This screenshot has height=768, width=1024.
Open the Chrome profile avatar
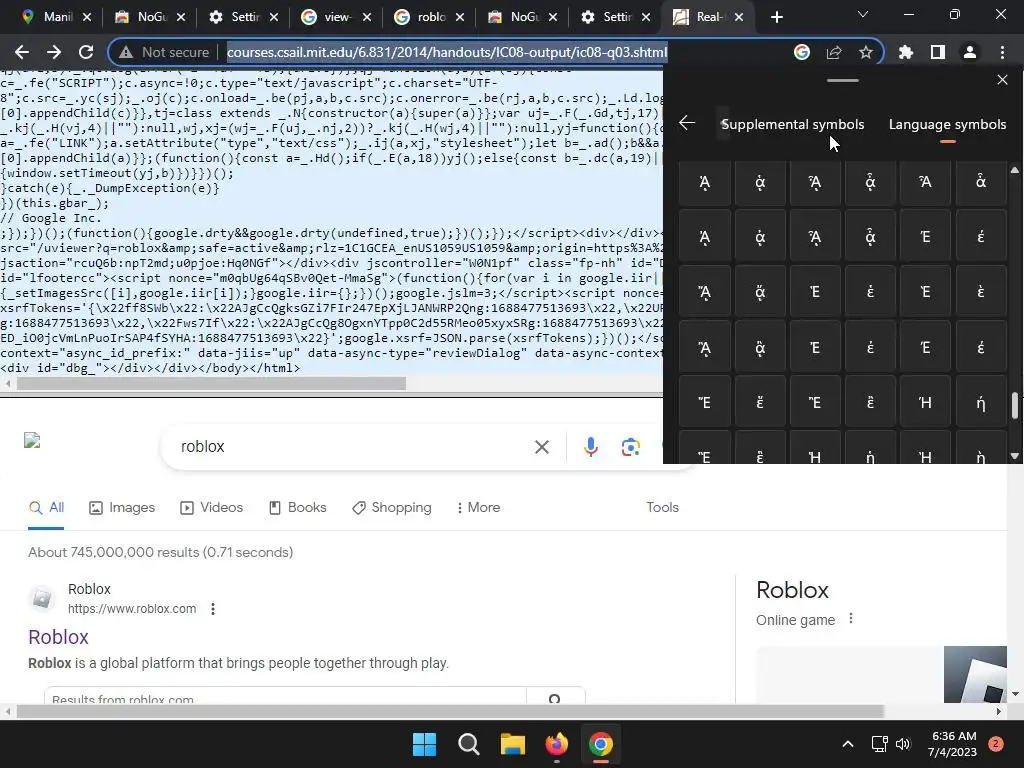pos(970,52)
